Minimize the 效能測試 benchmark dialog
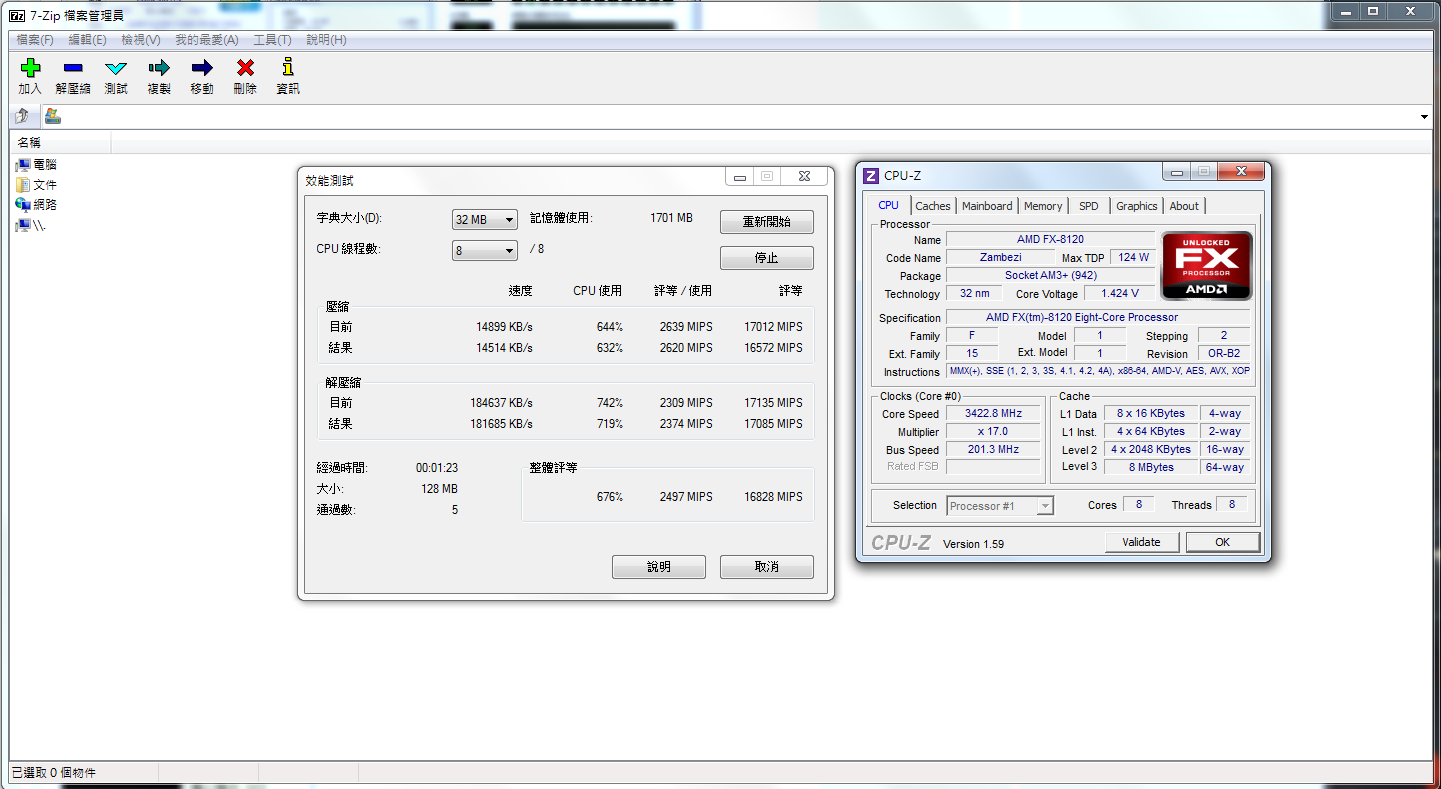 click(740, 177)
